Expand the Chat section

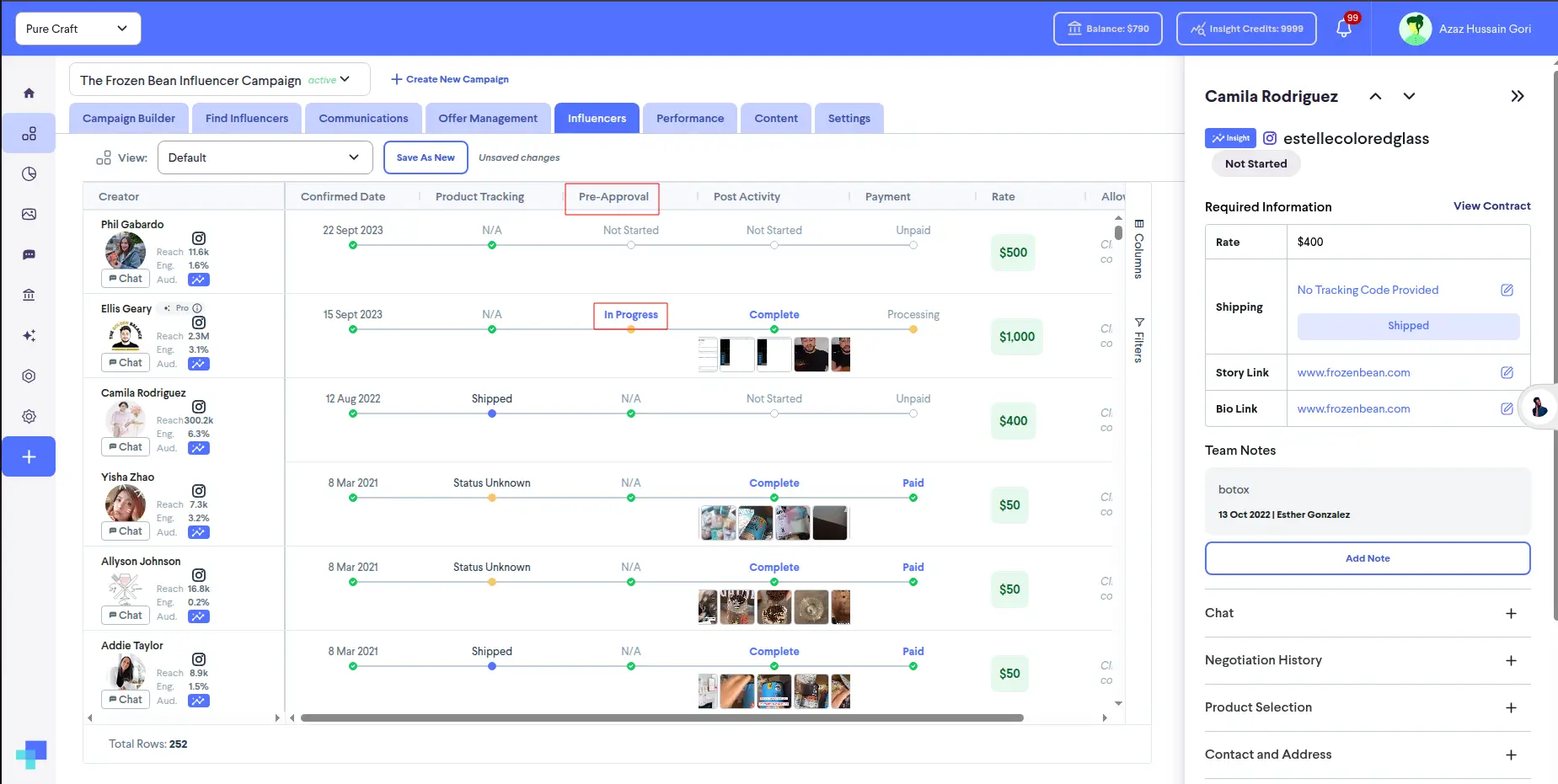tap(1511, 614)
